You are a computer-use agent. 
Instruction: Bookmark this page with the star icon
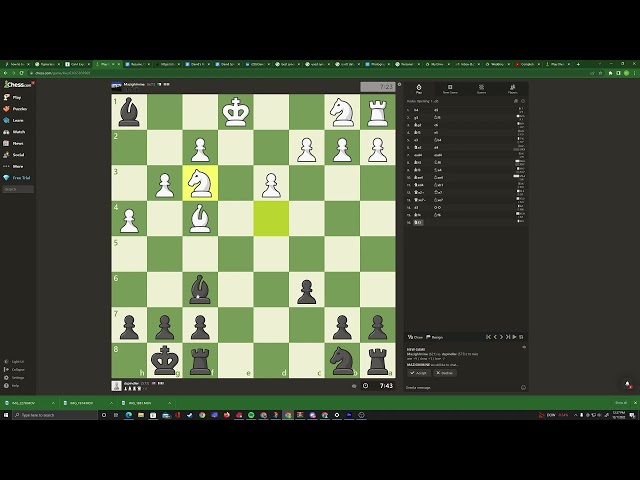click(x=600, y=73)
